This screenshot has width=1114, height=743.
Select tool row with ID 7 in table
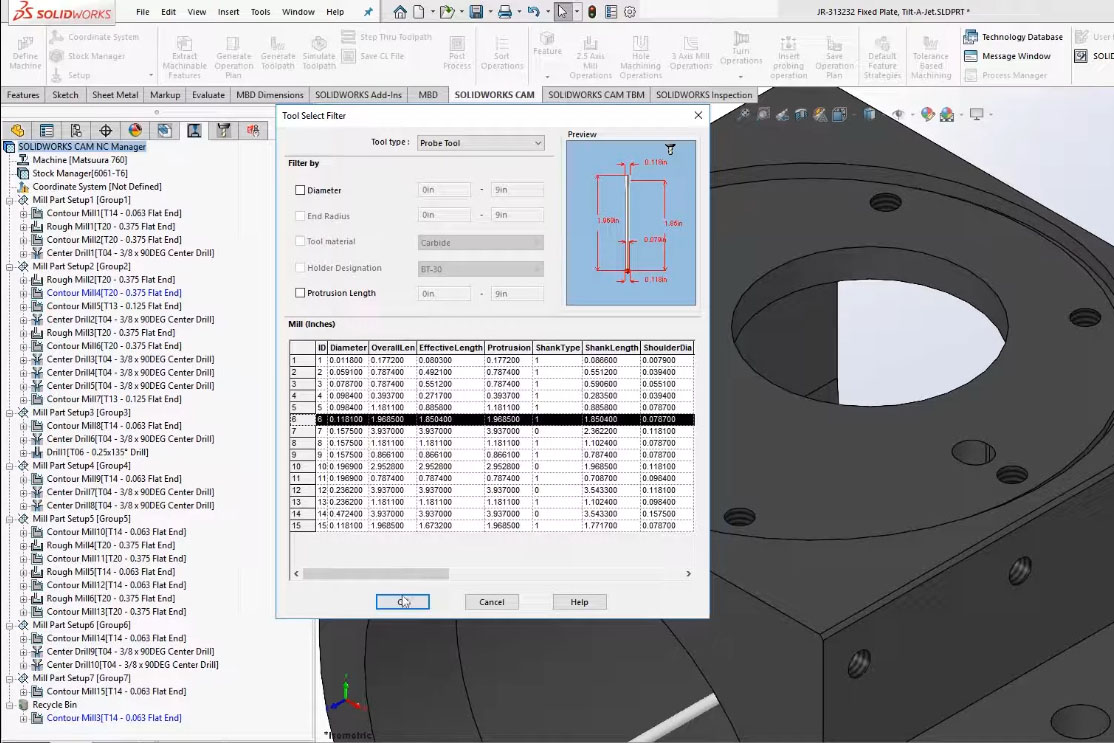tap(491, 431)
